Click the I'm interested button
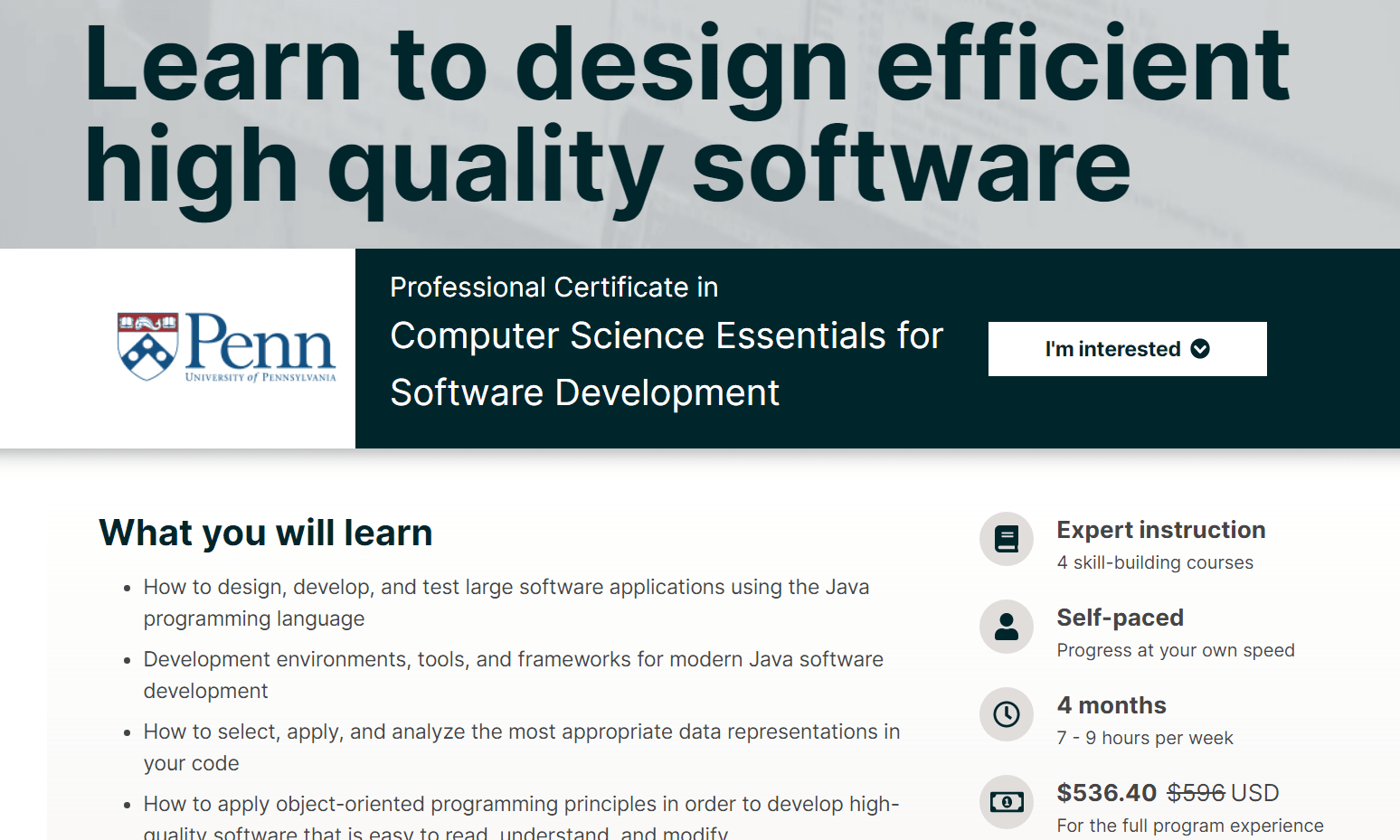This screenshot has height=840, width=1400. 1127,349
